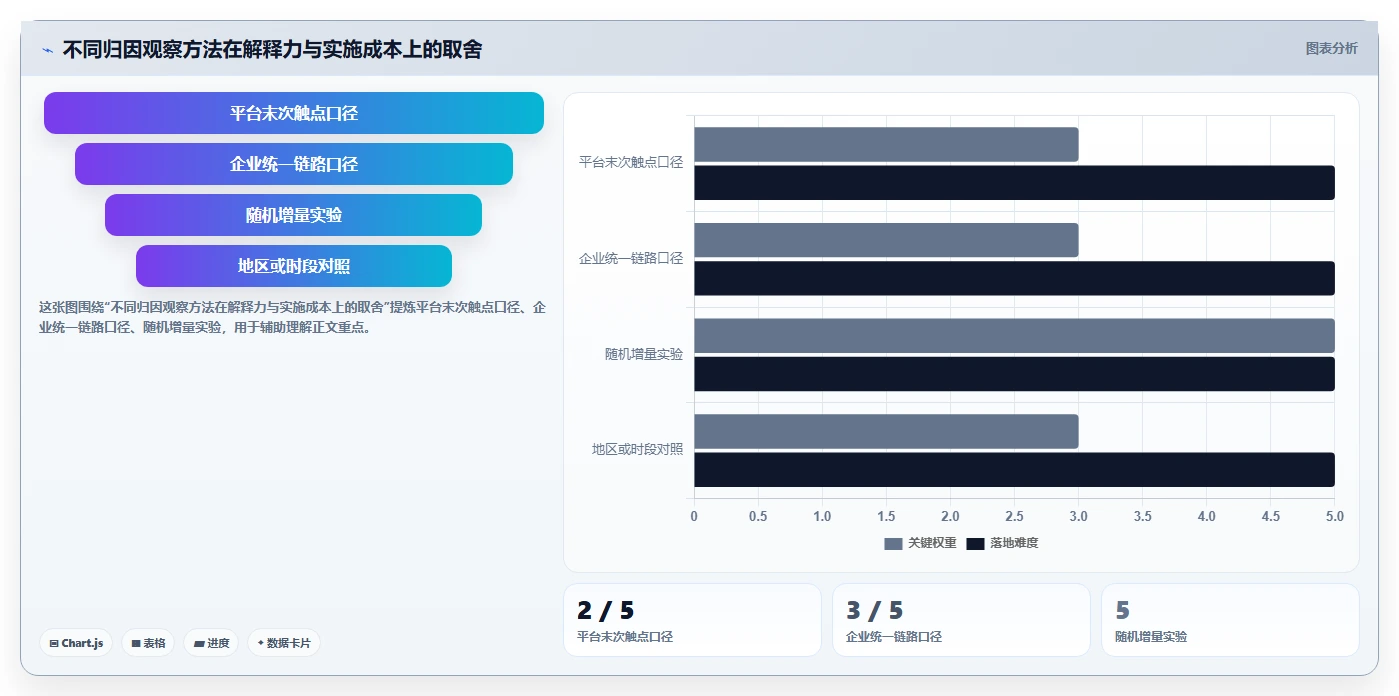Click the Chart.js chip

(76, 643)
